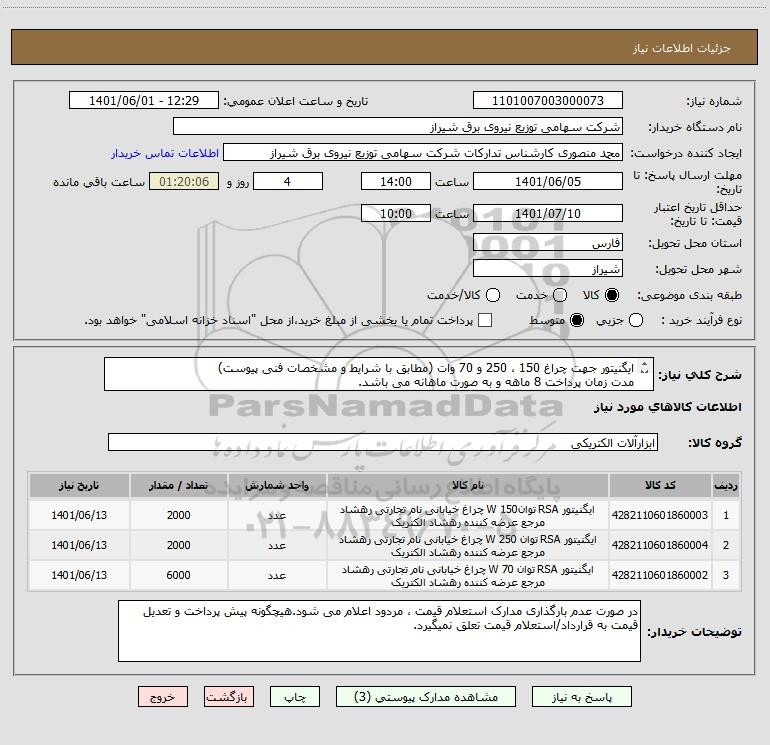
Task: Click product code 4282110601860003
Action: (660, 515)
